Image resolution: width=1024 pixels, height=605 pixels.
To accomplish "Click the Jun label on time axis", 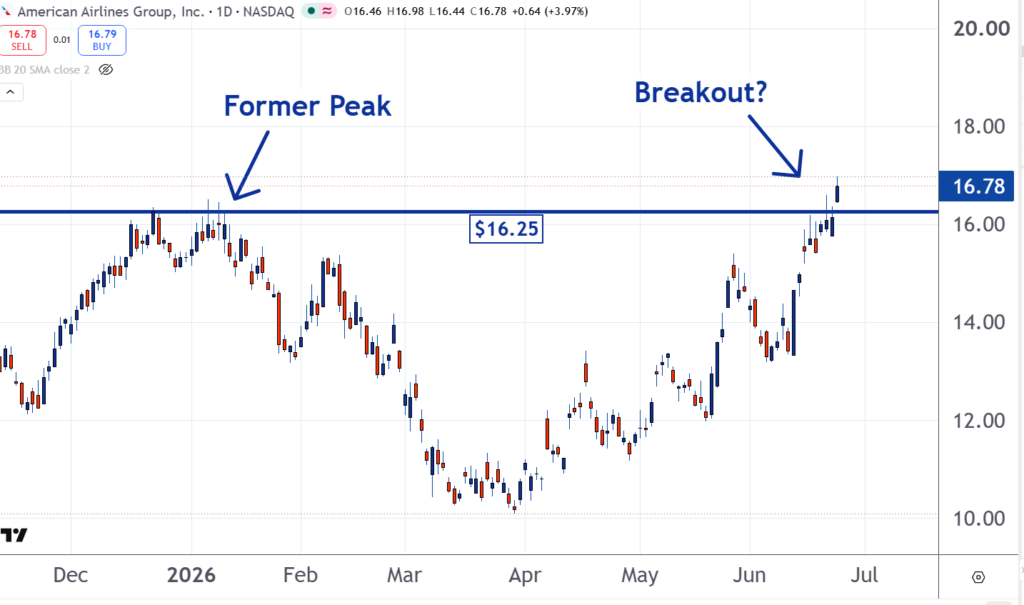I will point(749,575).
